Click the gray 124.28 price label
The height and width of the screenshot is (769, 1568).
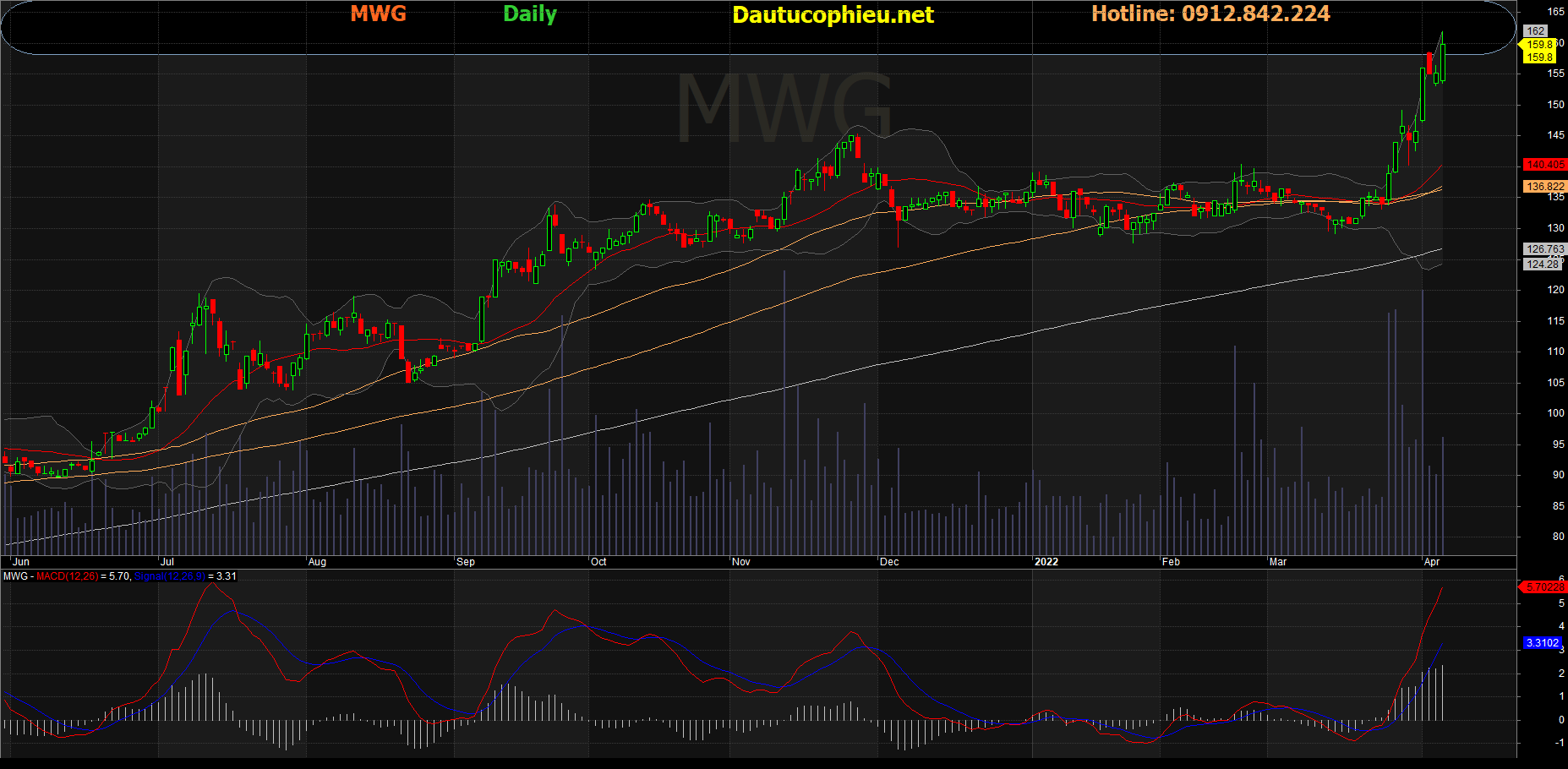[1542, 265]
